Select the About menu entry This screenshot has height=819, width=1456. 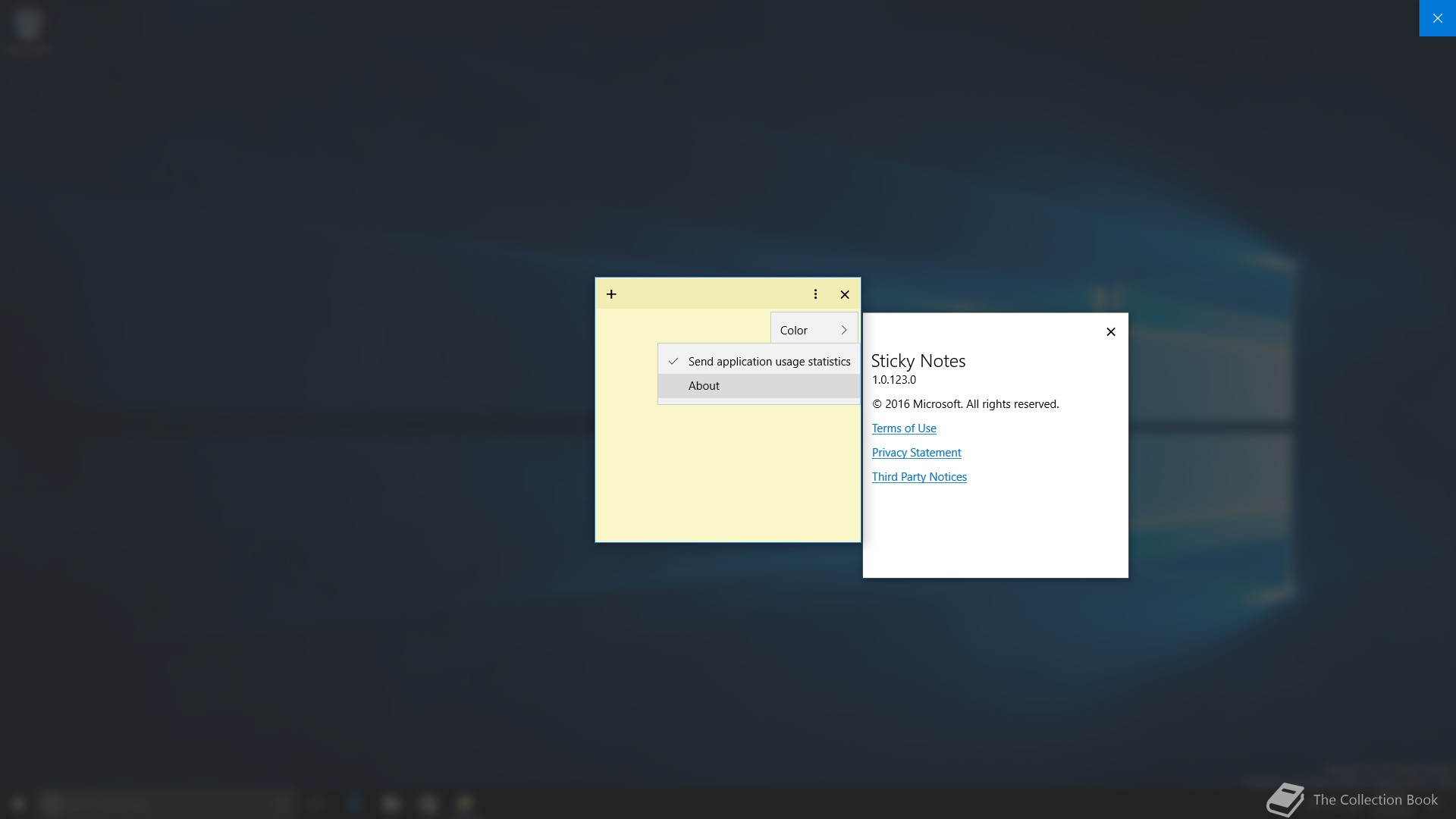coord(759,386)
